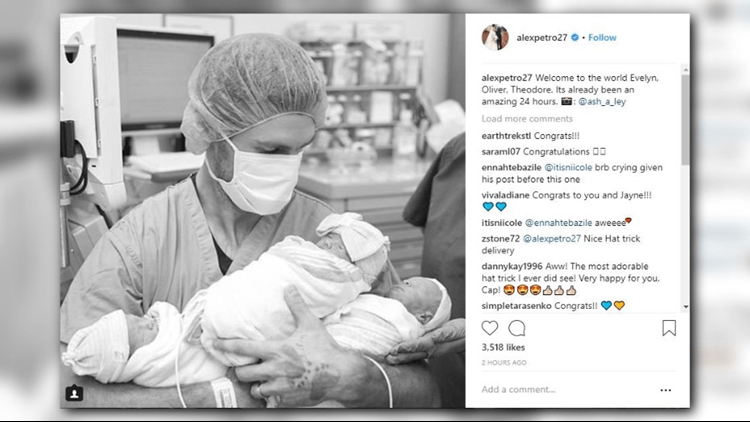Viewport: 750px width, 422px height.
Task: Open alexpetro27 profile picture avatar
Action: (495, 37)
